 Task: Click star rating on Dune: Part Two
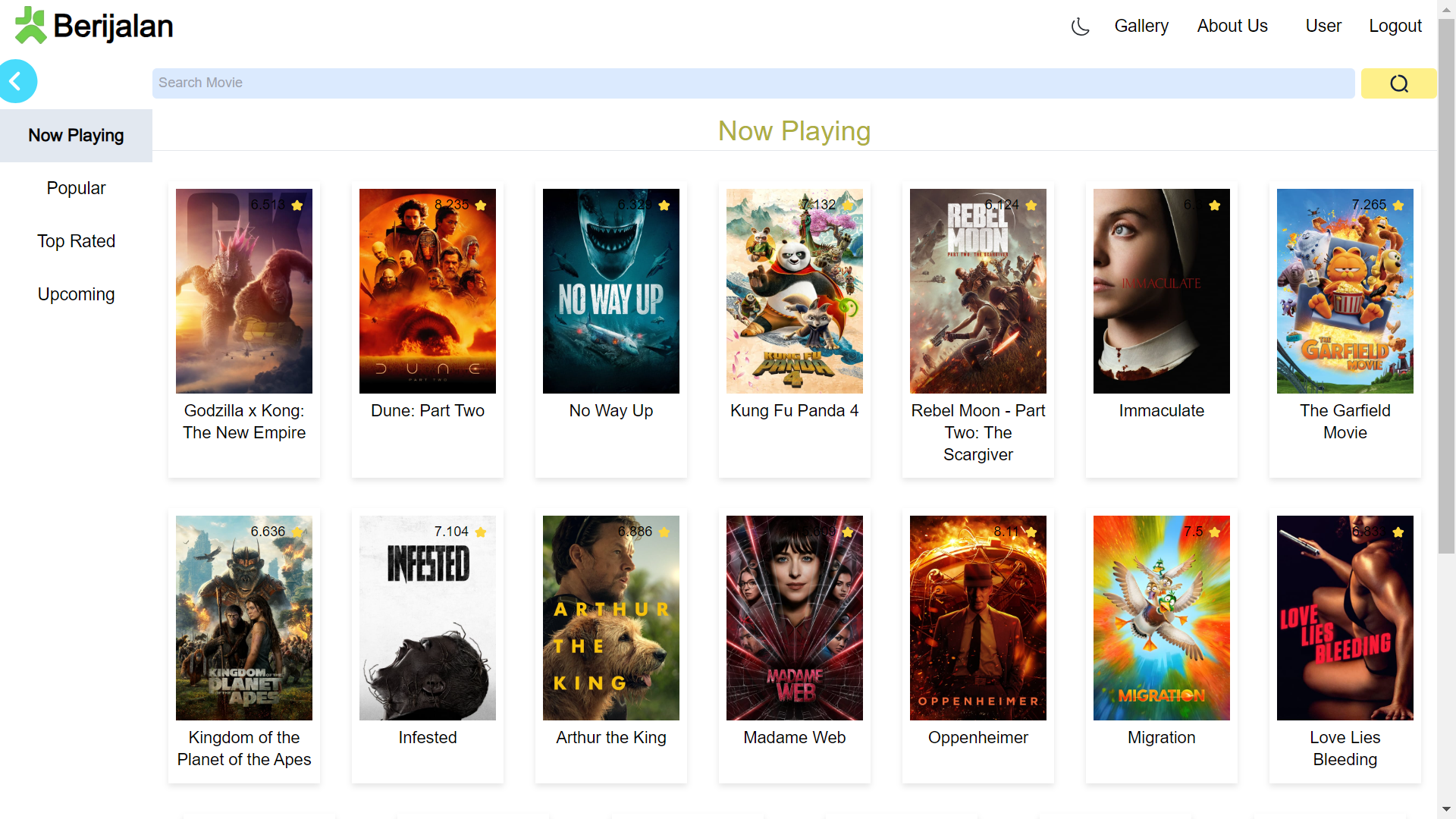coord(481,205)
